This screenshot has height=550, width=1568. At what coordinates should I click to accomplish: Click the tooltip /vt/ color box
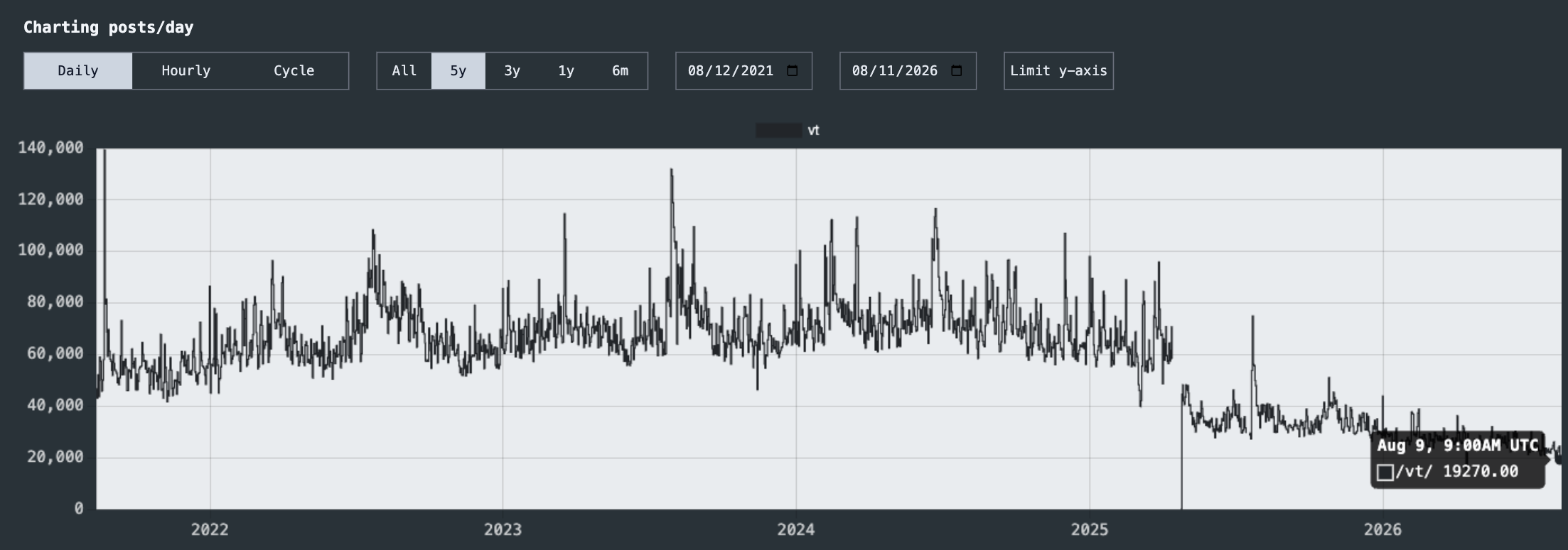coord(1385,473)
